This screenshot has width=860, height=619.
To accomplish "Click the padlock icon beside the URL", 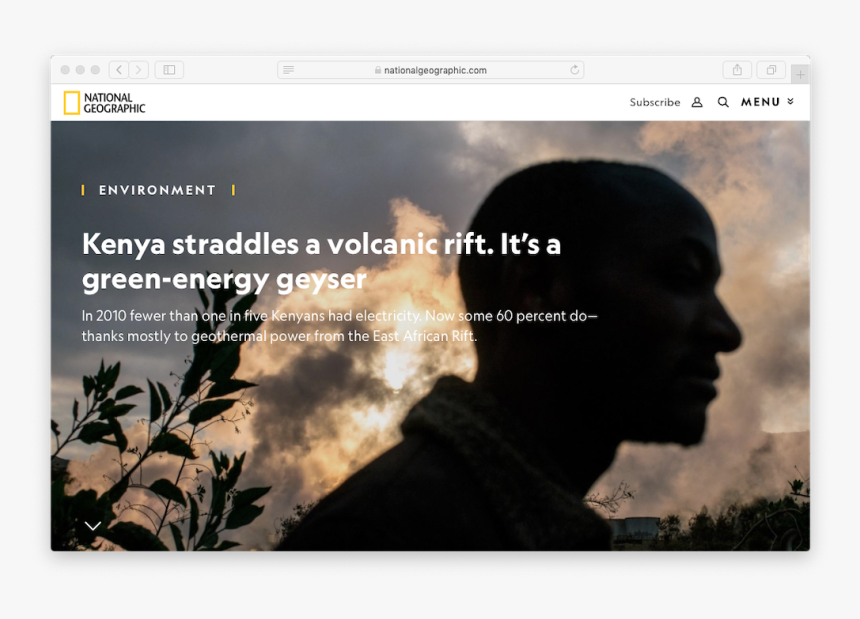I will [378, 70].
